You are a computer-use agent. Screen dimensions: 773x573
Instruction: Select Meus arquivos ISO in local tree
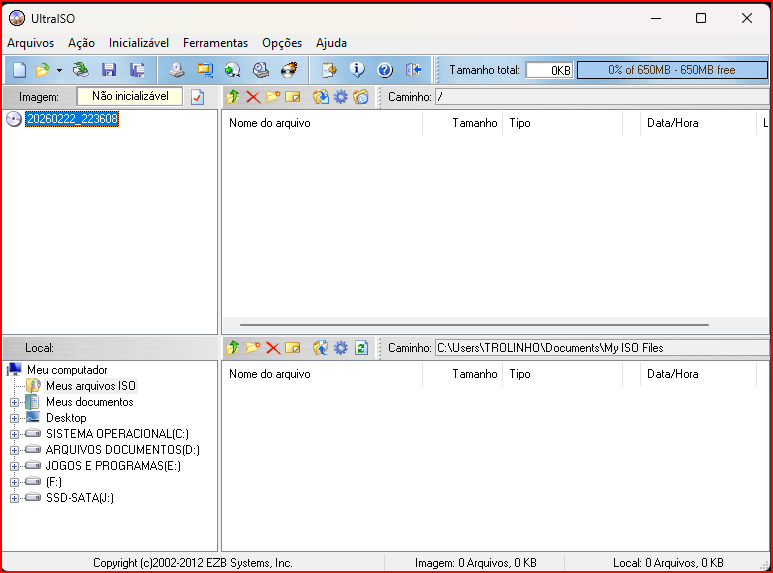(x=90, y=386)
